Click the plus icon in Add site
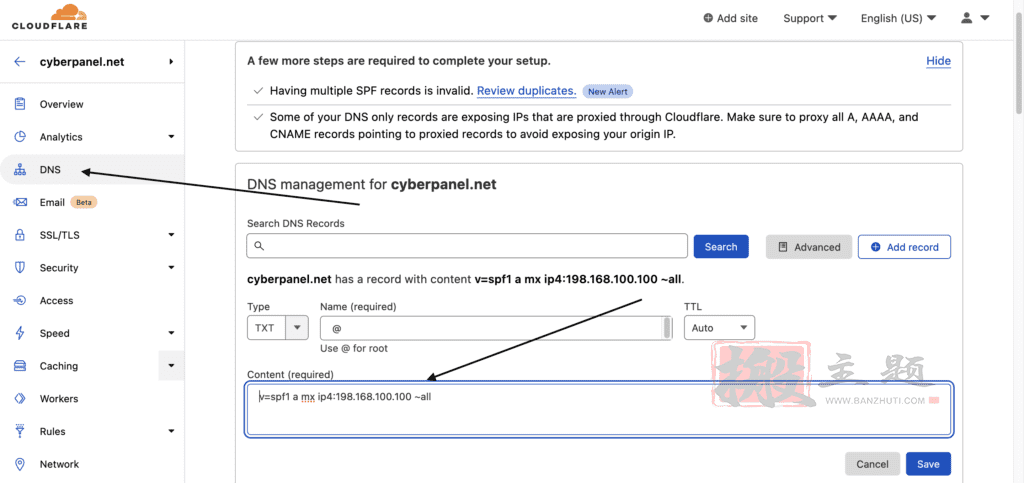This screenshot has width=1024, height=483. point(708,18)
